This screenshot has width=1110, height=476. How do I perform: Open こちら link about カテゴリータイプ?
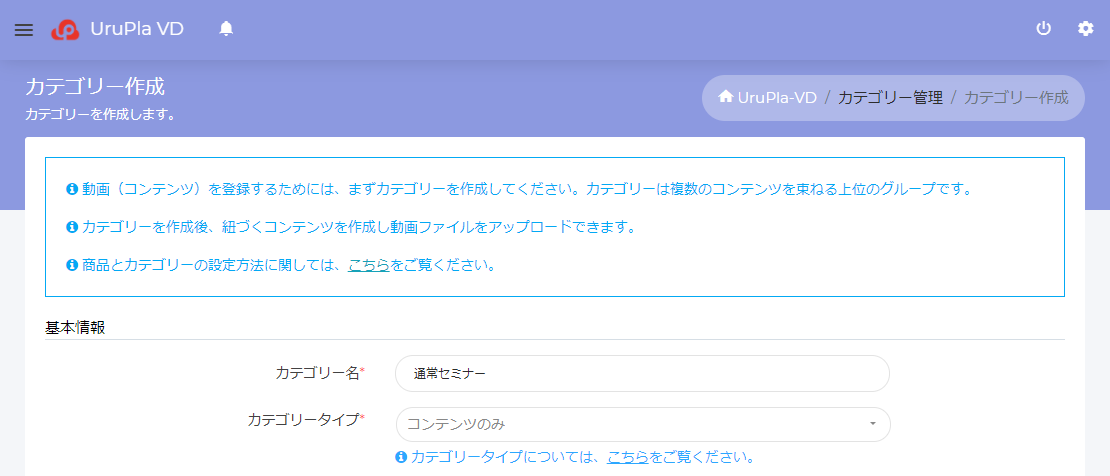pos(627,456)
